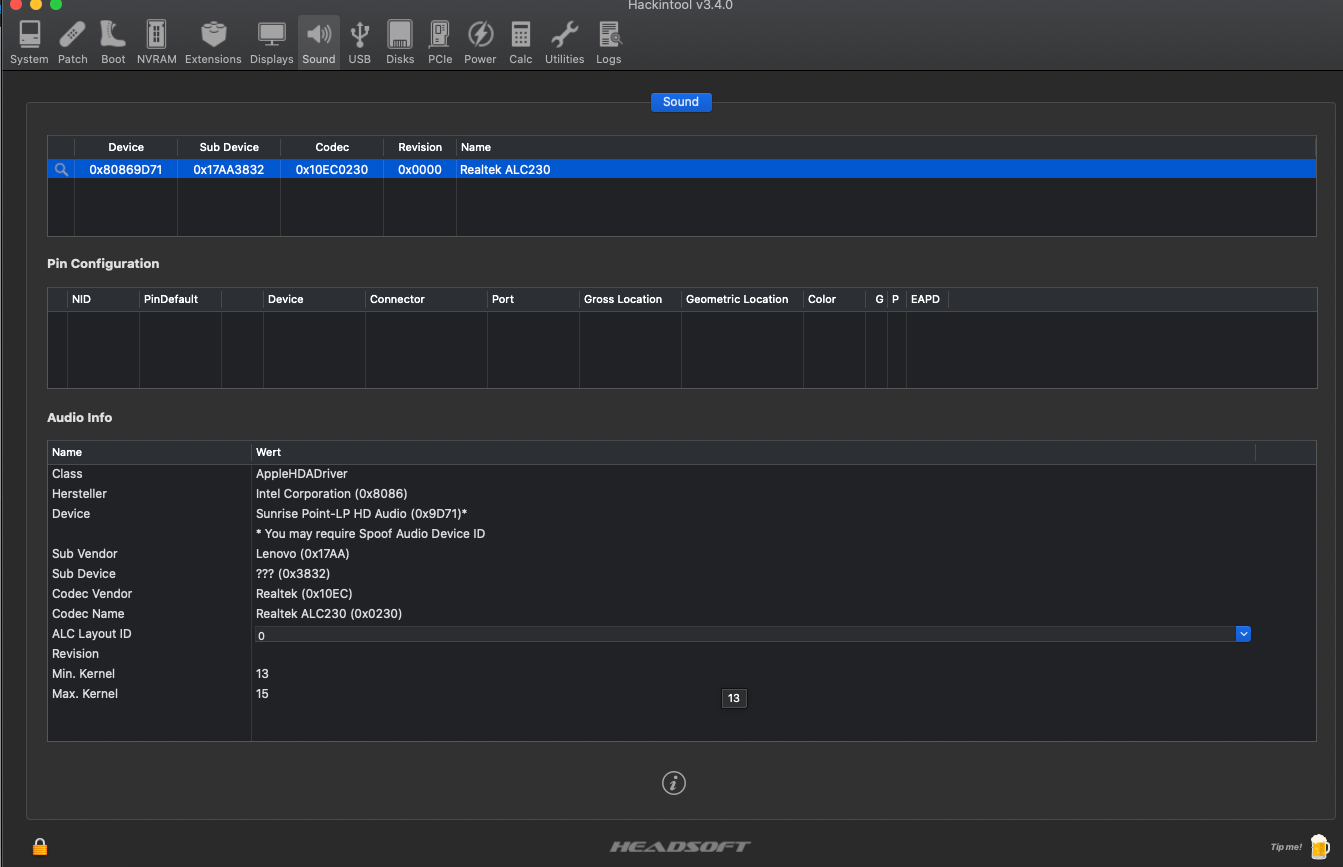This screenshot has height=867, width=1343.
Task: Open the Displays section
Action: pyautogui.click(x=271, y=42)
